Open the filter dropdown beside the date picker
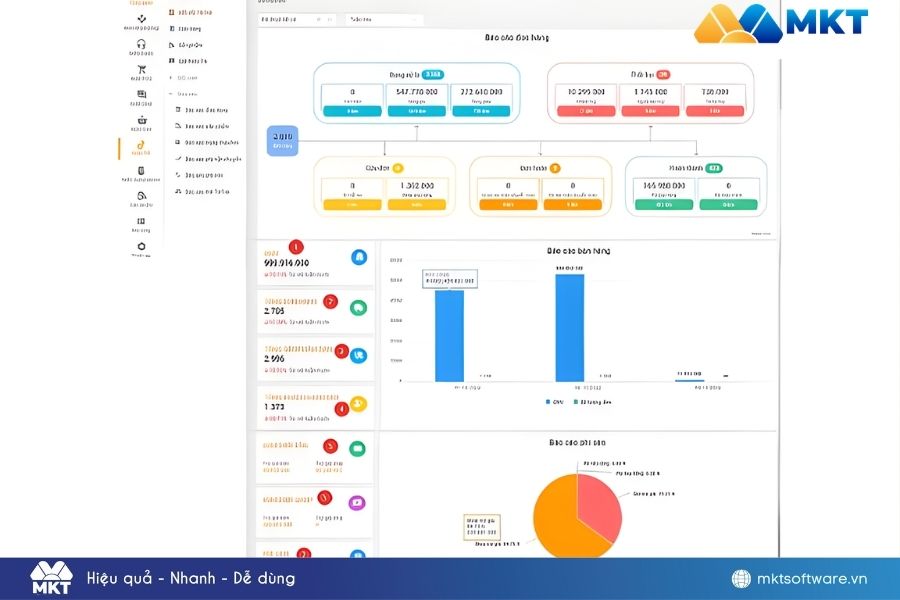Screen dimensions: 900x600 383,19
